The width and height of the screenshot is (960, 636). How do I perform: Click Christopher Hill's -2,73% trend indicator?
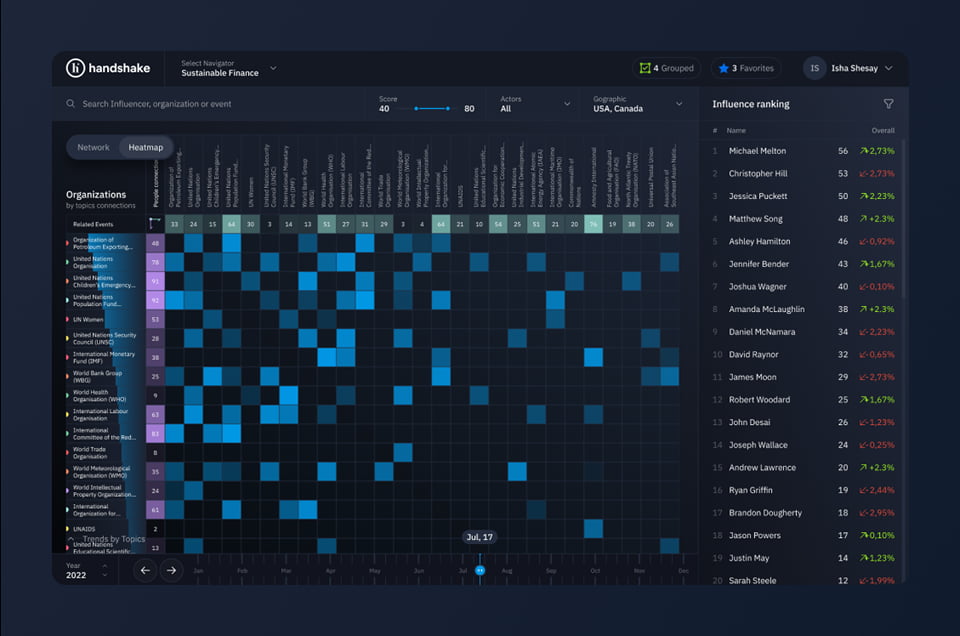pyautogui.click(x=877, y=173)
